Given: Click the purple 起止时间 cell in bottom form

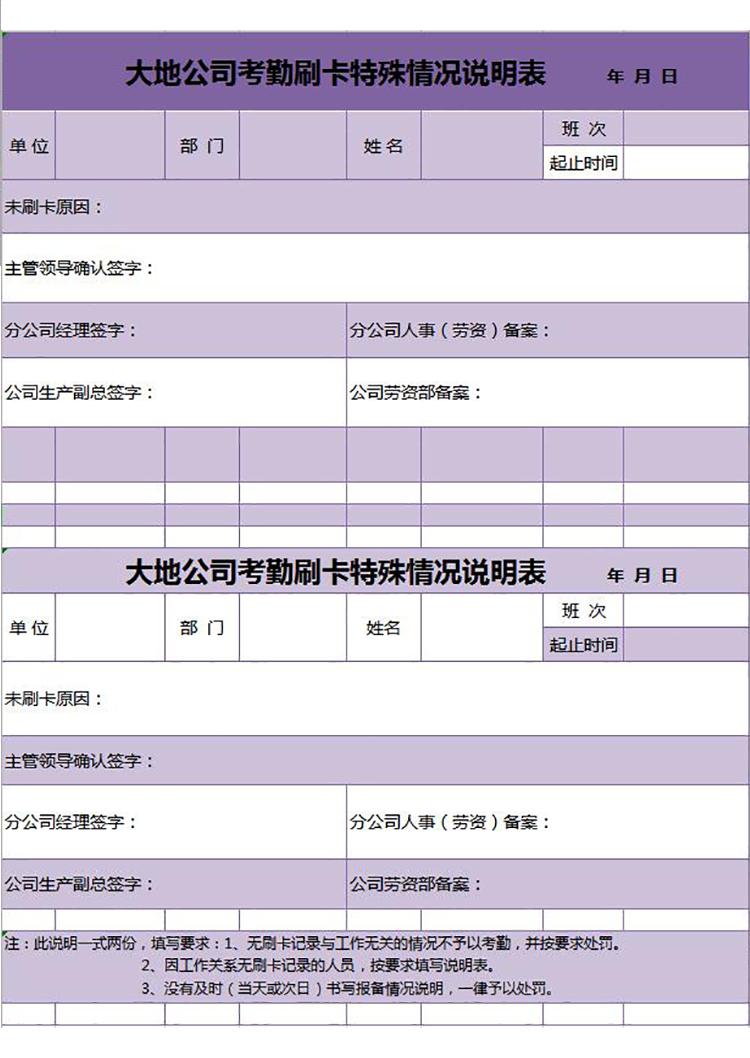Looking at the screenshot, I should (x=583, y=644).
